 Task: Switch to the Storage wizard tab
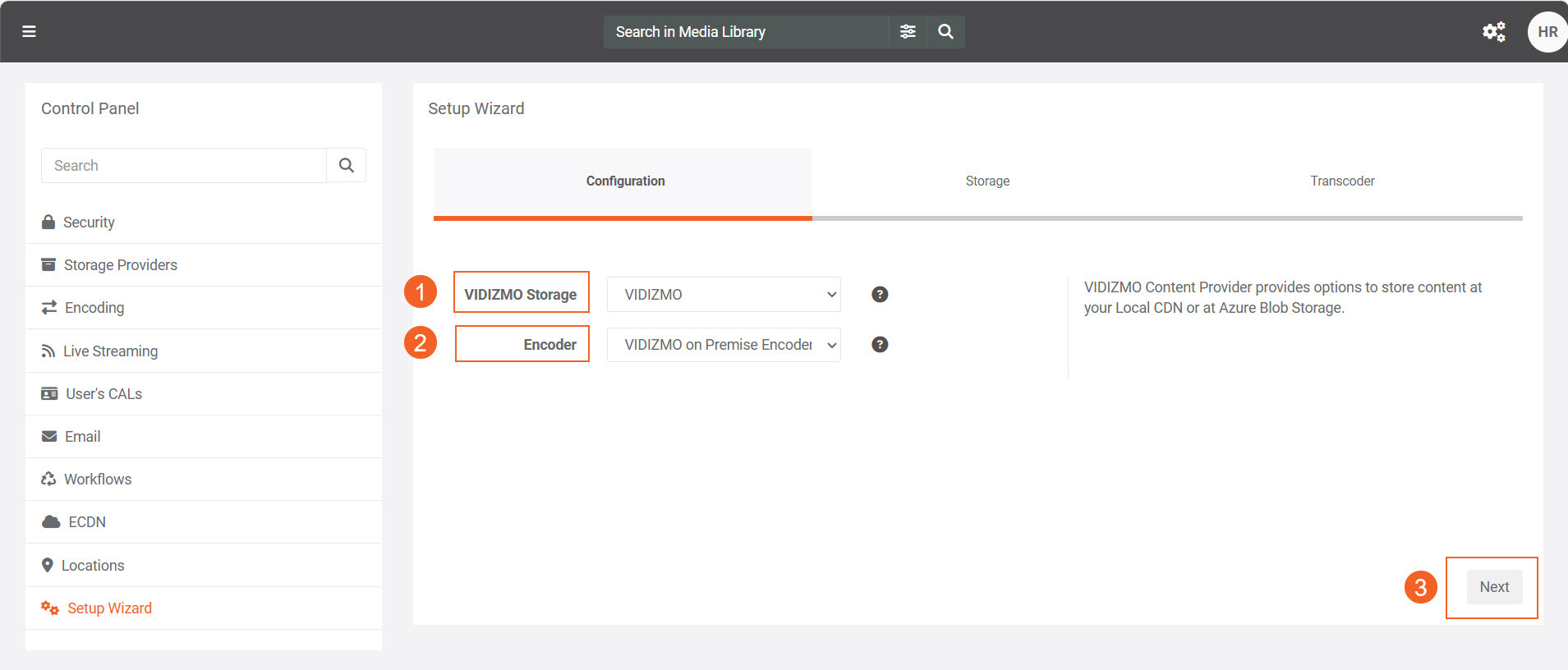(987, 181)
